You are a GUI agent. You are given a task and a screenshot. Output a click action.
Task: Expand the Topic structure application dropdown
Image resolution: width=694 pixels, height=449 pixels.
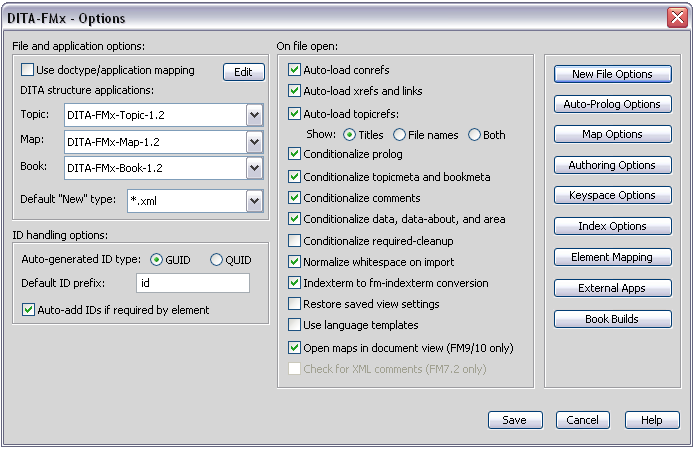(x=254, y=115)
